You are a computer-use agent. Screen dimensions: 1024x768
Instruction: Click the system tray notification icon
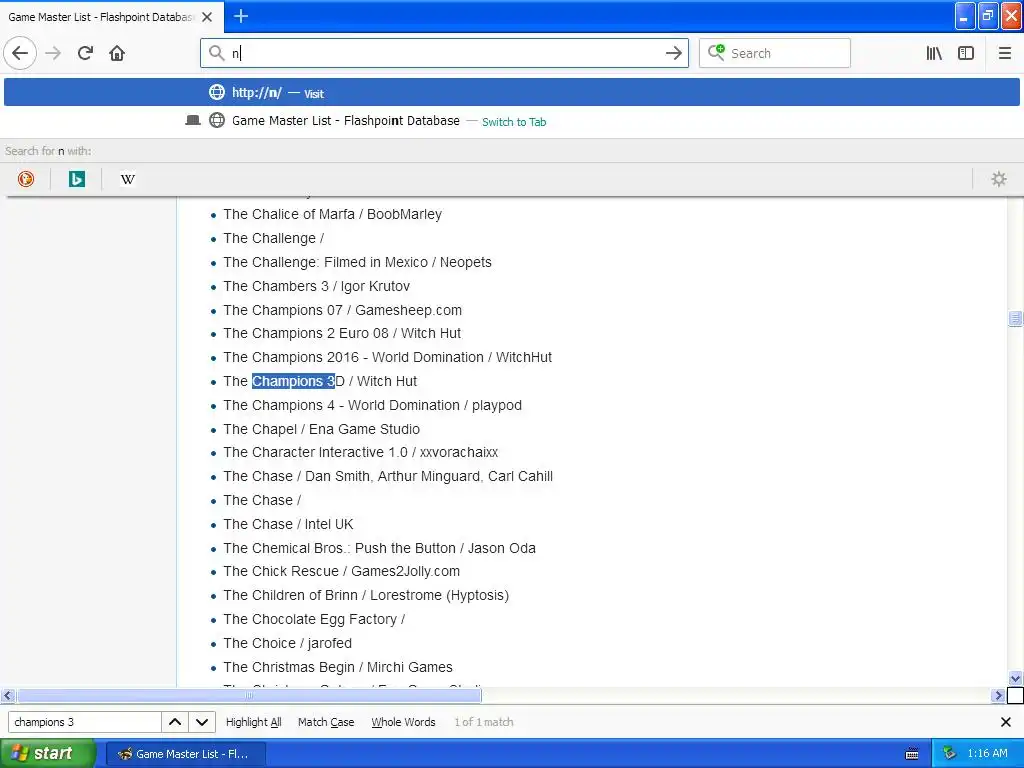(x=949, y=754)
